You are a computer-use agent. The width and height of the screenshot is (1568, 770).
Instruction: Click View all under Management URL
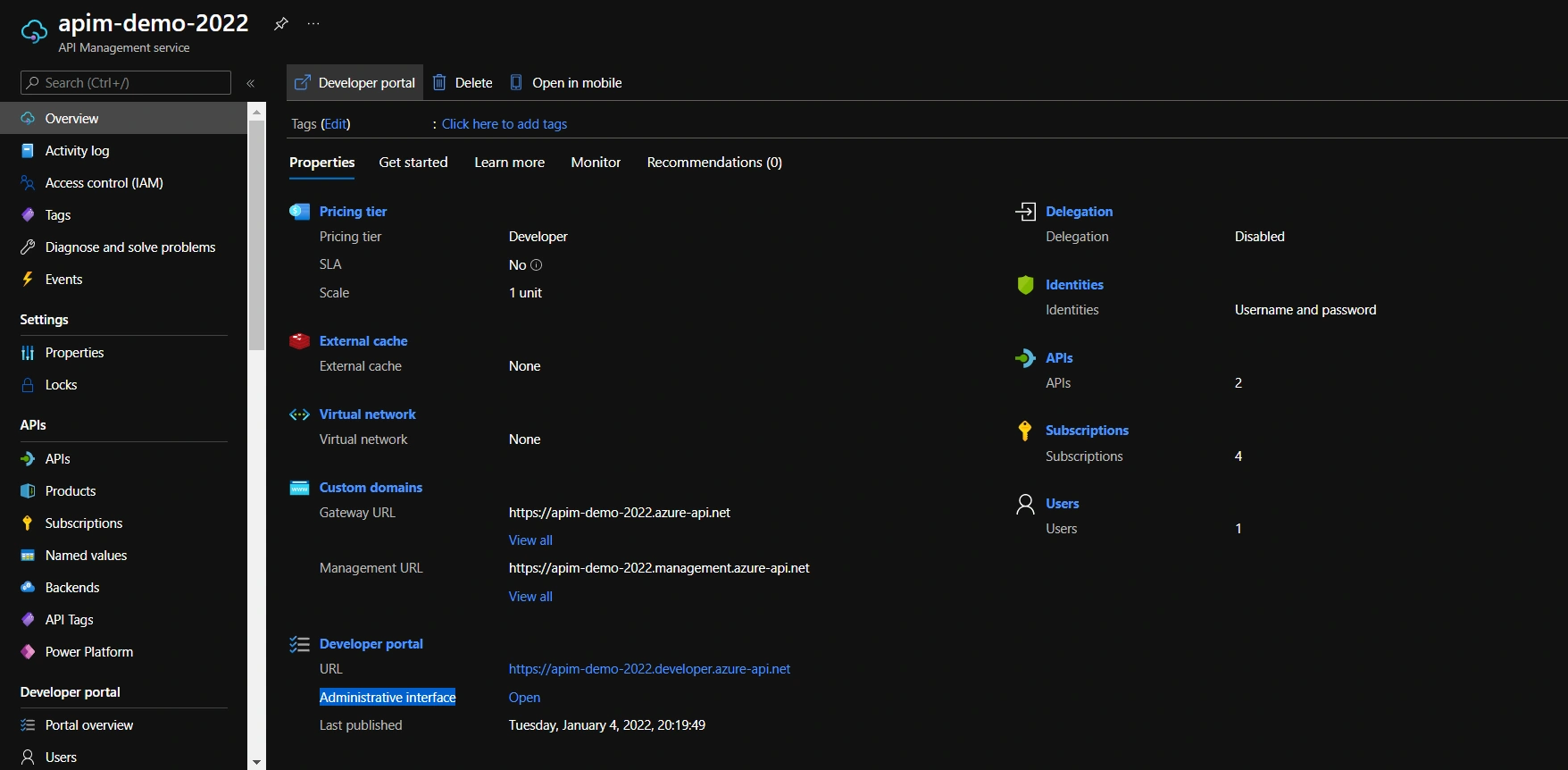(x=530, y=597)
